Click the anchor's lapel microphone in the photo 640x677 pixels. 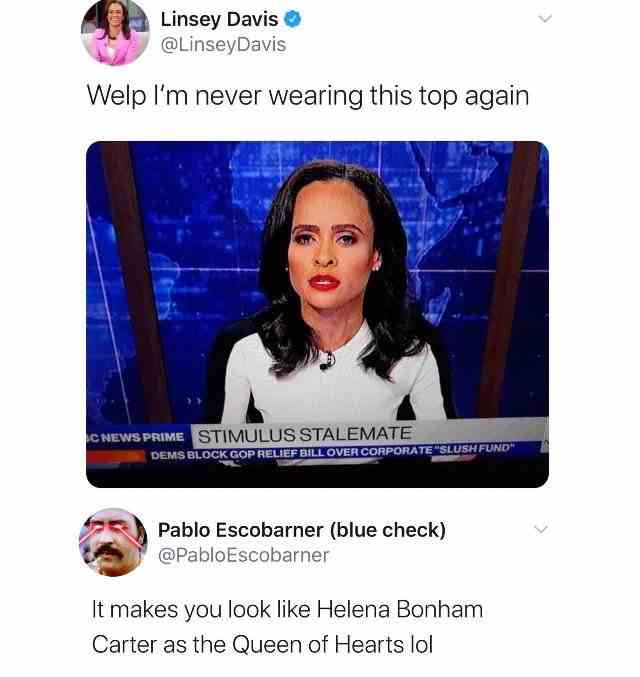click(327, 361)
